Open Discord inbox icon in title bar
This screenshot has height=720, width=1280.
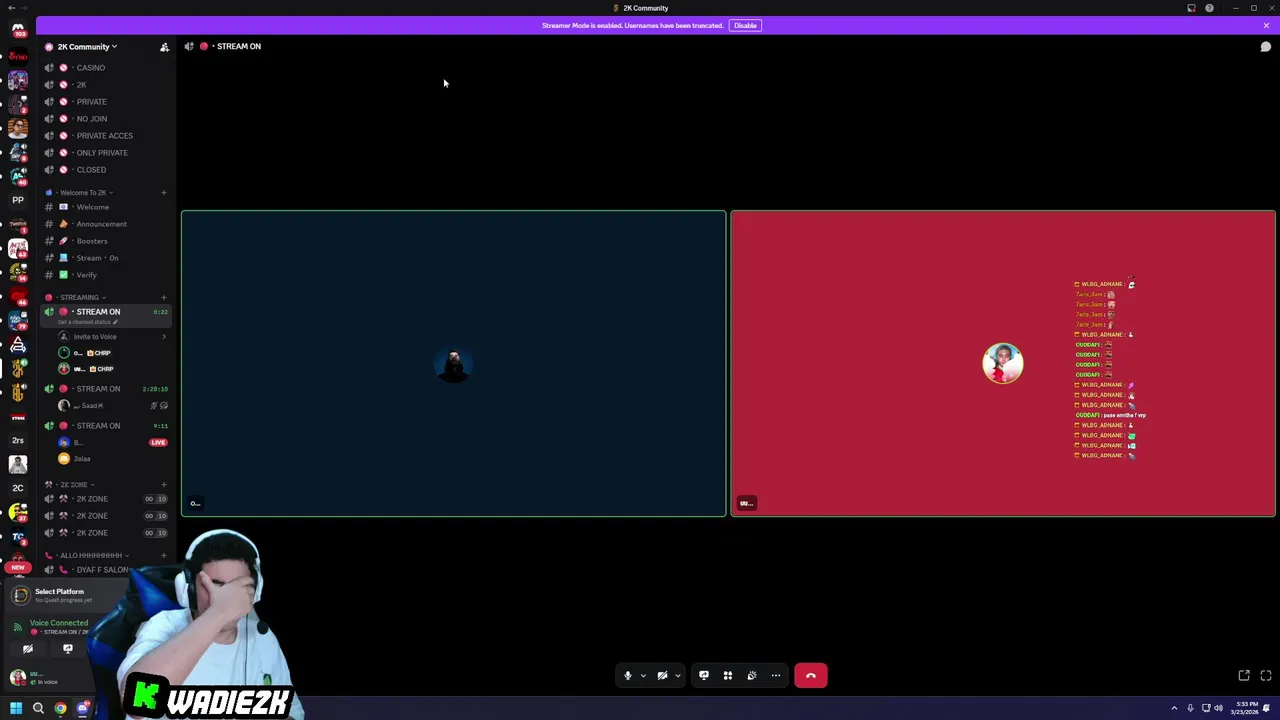[x=1191, y=8]
